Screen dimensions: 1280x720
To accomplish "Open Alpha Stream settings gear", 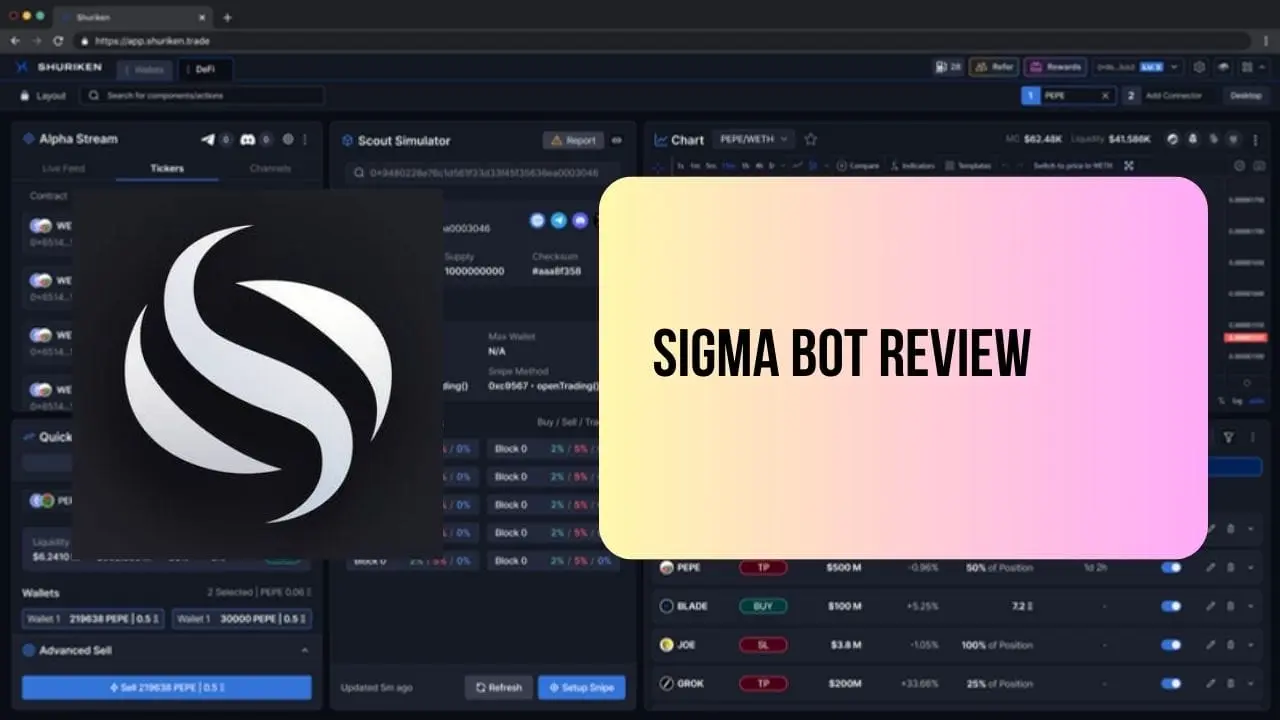I will [288, 139].
